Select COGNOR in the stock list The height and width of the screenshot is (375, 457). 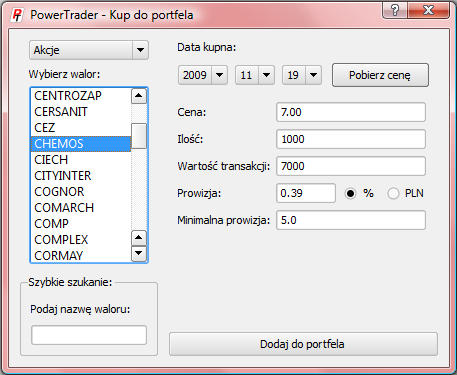(x=81, y=192)
